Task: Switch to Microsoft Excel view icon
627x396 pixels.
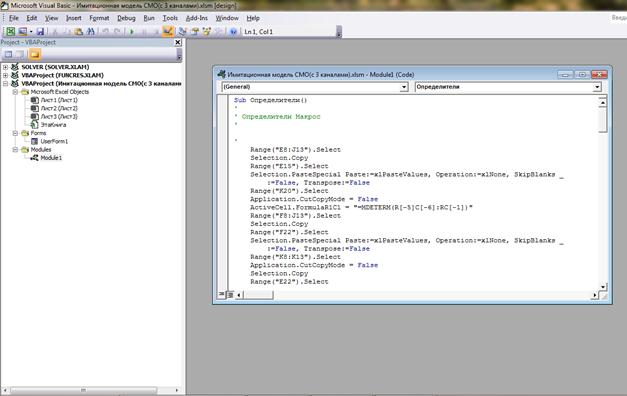Action: 10,32
